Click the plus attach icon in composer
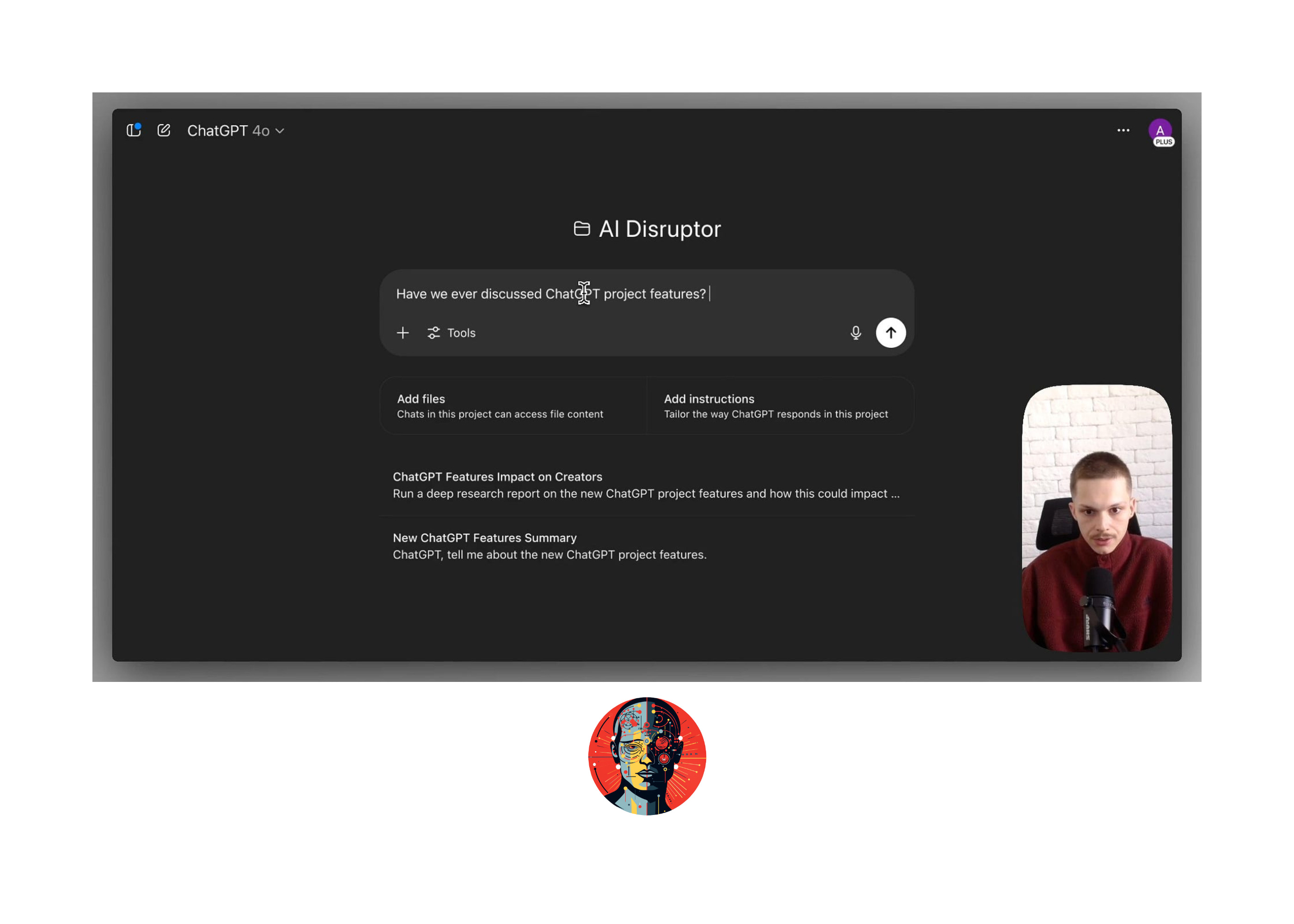 [403, 333]
